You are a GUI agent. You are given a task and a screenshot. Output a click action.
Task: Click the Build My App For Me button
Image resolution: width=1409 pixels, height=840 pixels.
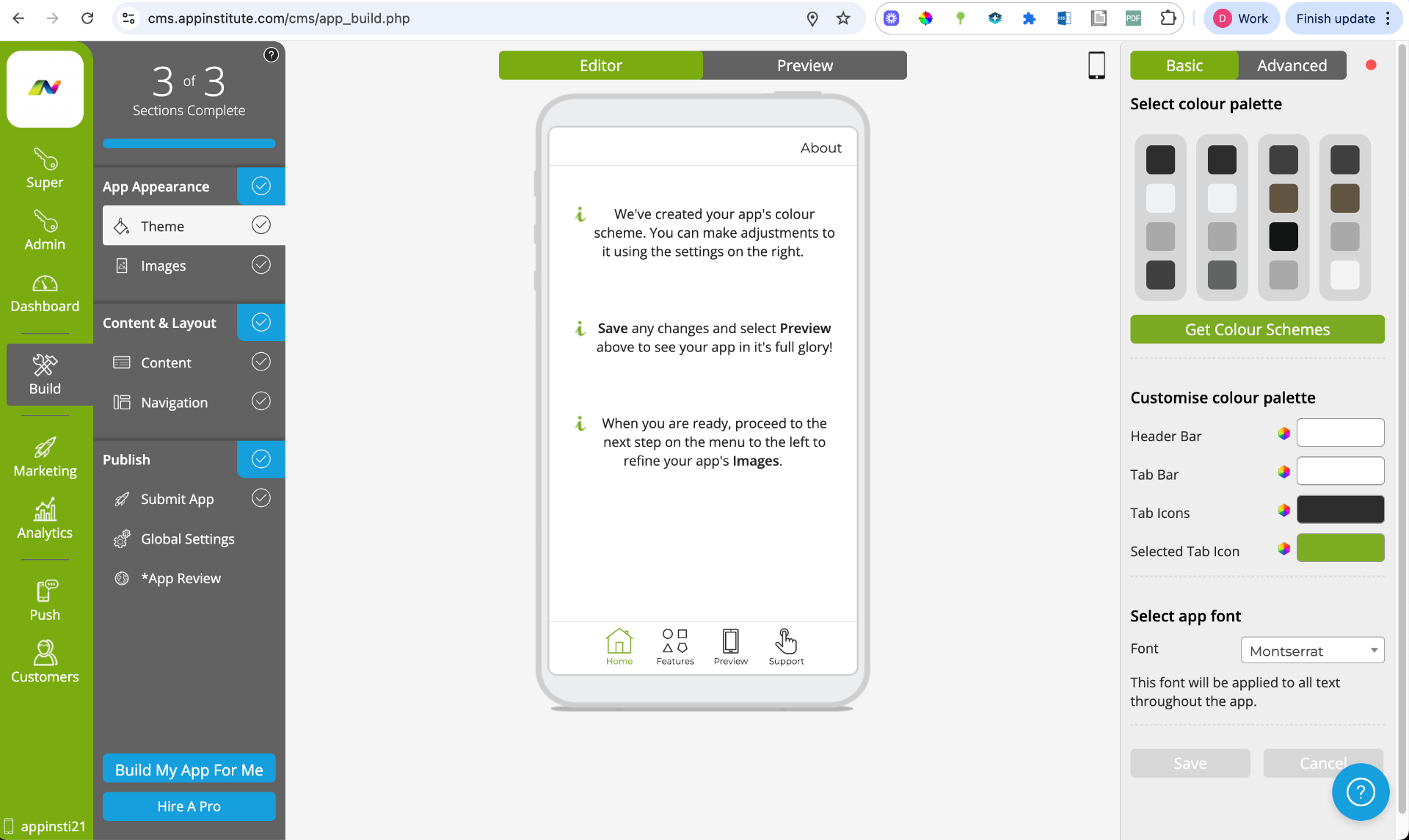click(189, 769)
